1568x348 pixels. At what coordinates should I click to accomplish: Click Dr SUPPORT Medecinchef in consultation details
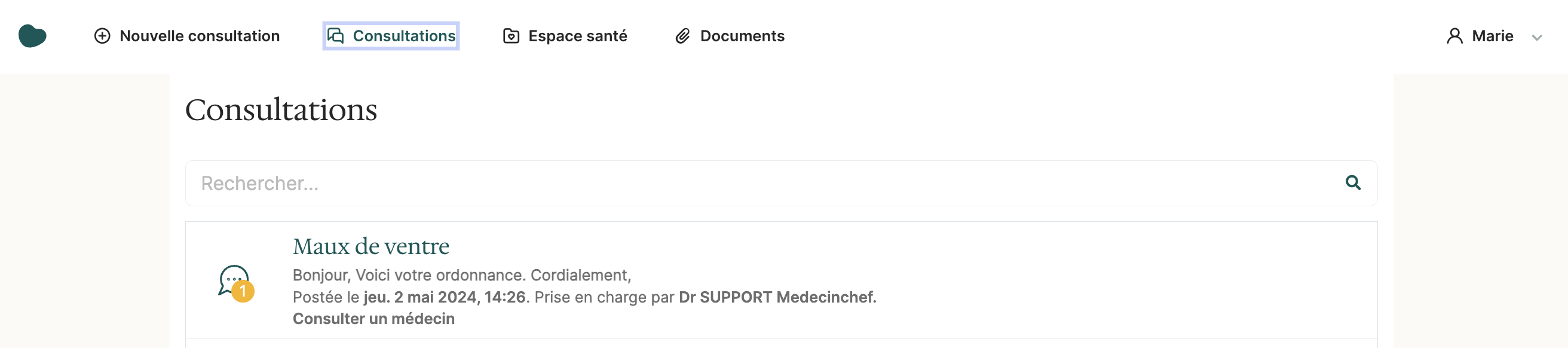(x=777, y=297)
